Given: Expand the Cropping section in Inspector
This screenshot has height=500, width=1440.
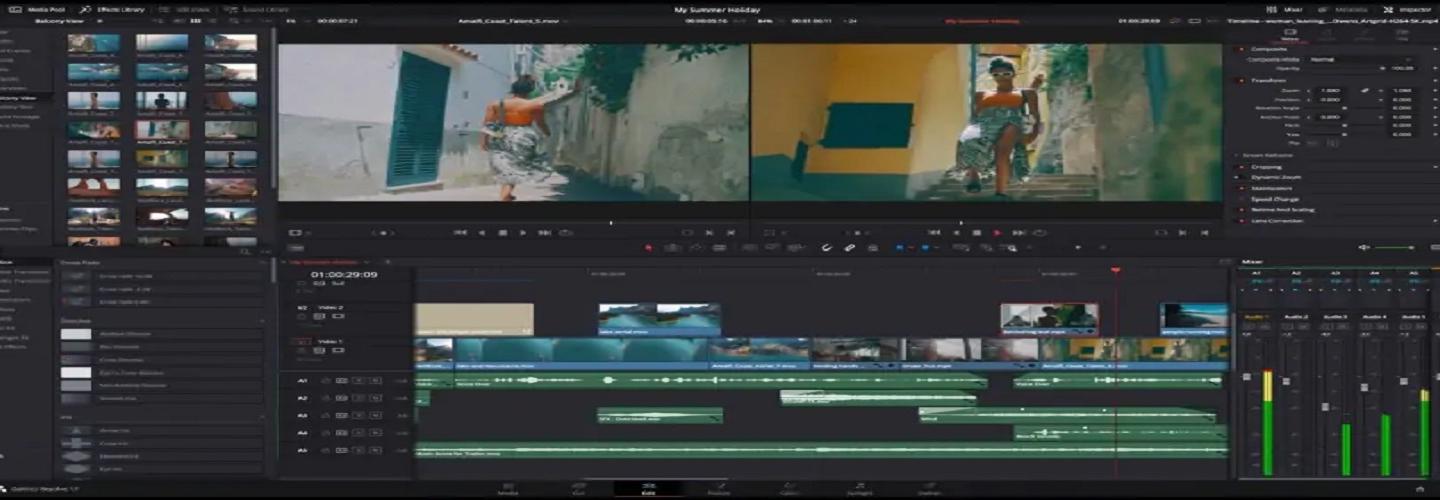Looking at the screenshot, I should 1266,166.
